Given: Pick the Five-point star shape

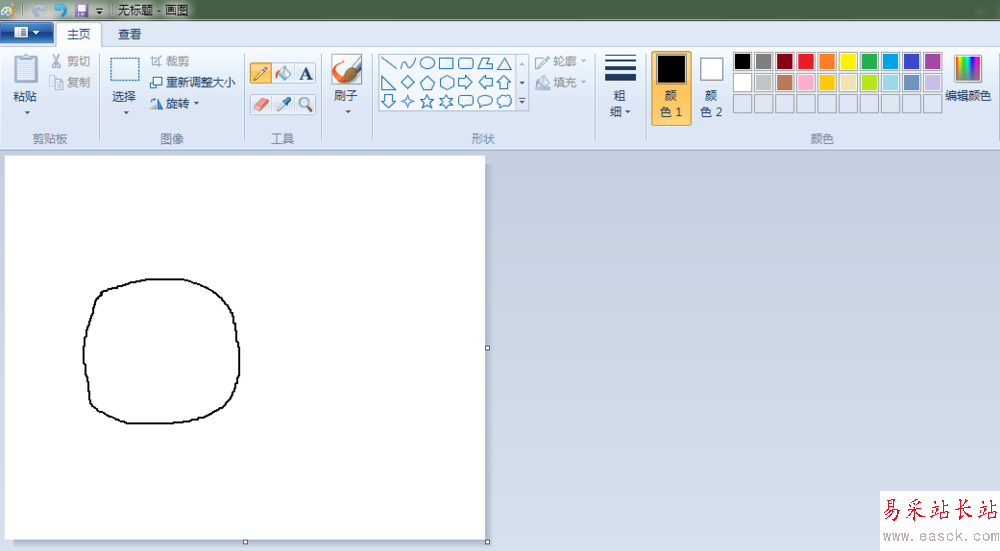Looking at the screenshot, I should tap(427, 101).
